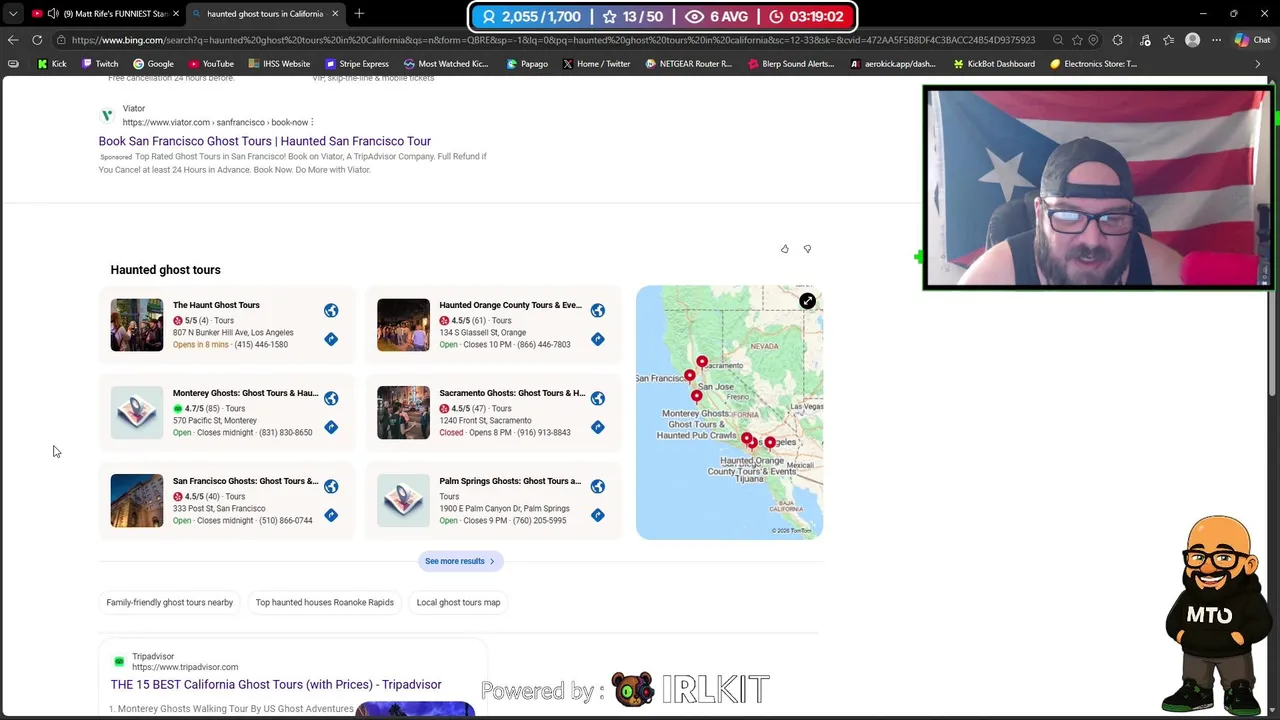Open the KickBot Dashboard bookmark
The height and width of the screenshot is (720, 1280).
click(x=994, y=64)
